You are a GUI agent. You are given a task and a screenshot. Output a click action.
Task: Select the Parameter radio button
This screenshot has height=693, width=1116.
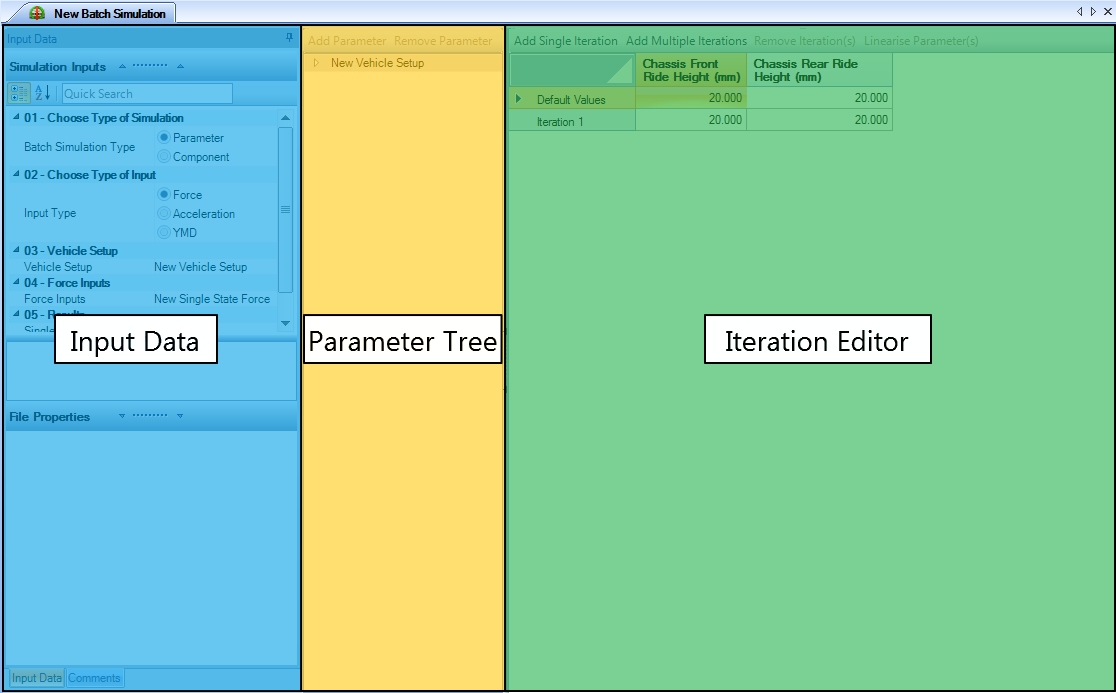point(164,137)
